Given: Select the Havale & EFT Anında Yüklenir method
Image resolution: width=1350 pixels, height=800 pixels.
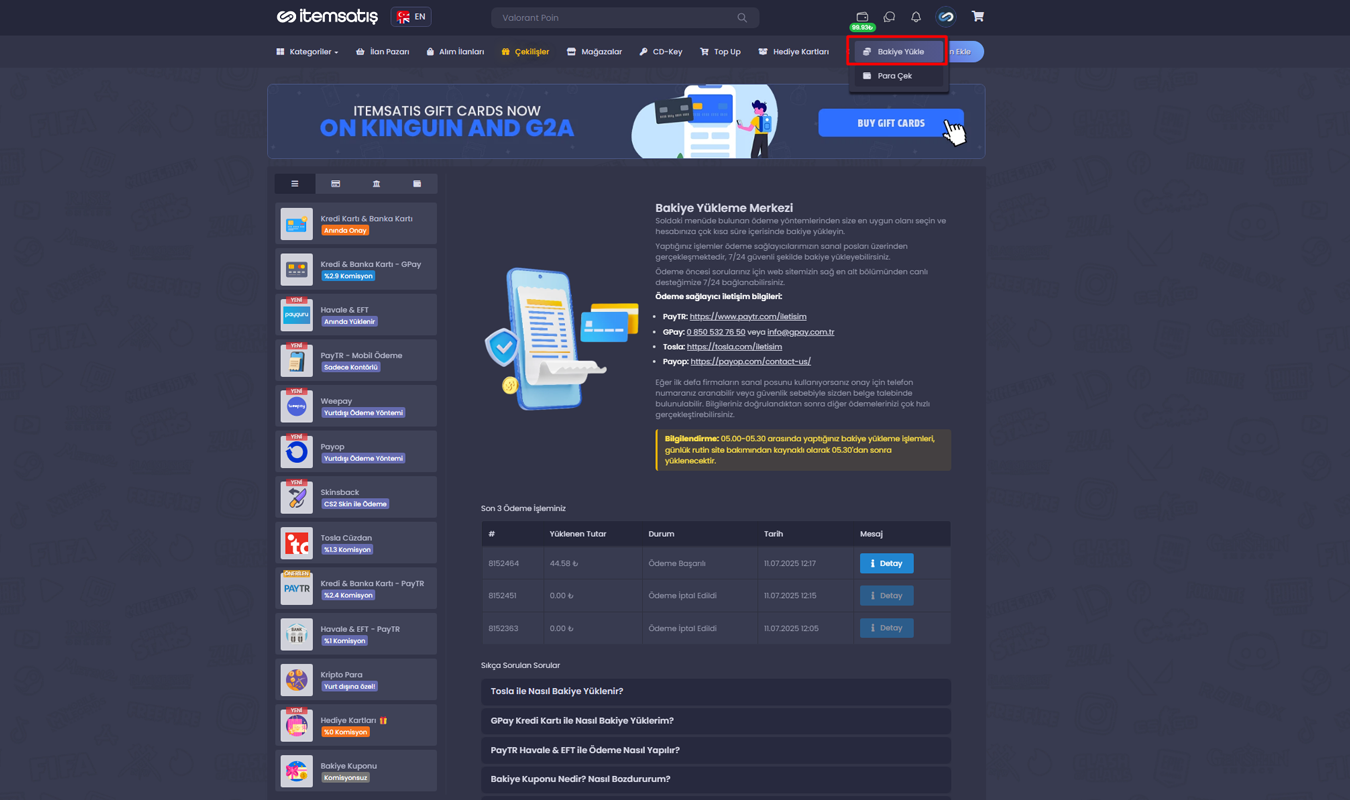Looking at the screenshot, I should pyautogui.click(x=356, y=315).
